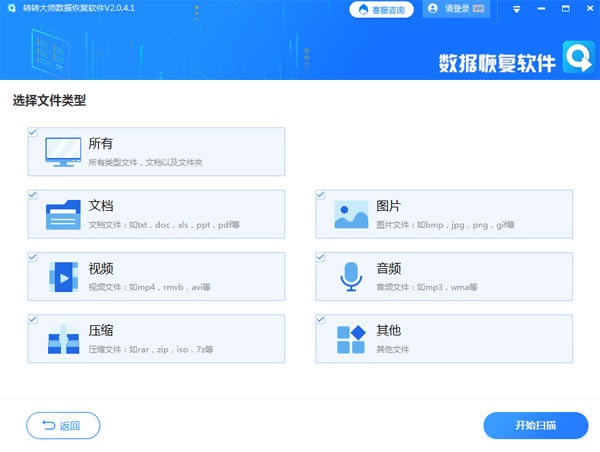Start scanning with 开始扫描 button
The width and height of the screenshot is (600, 452).
(535, 426)
